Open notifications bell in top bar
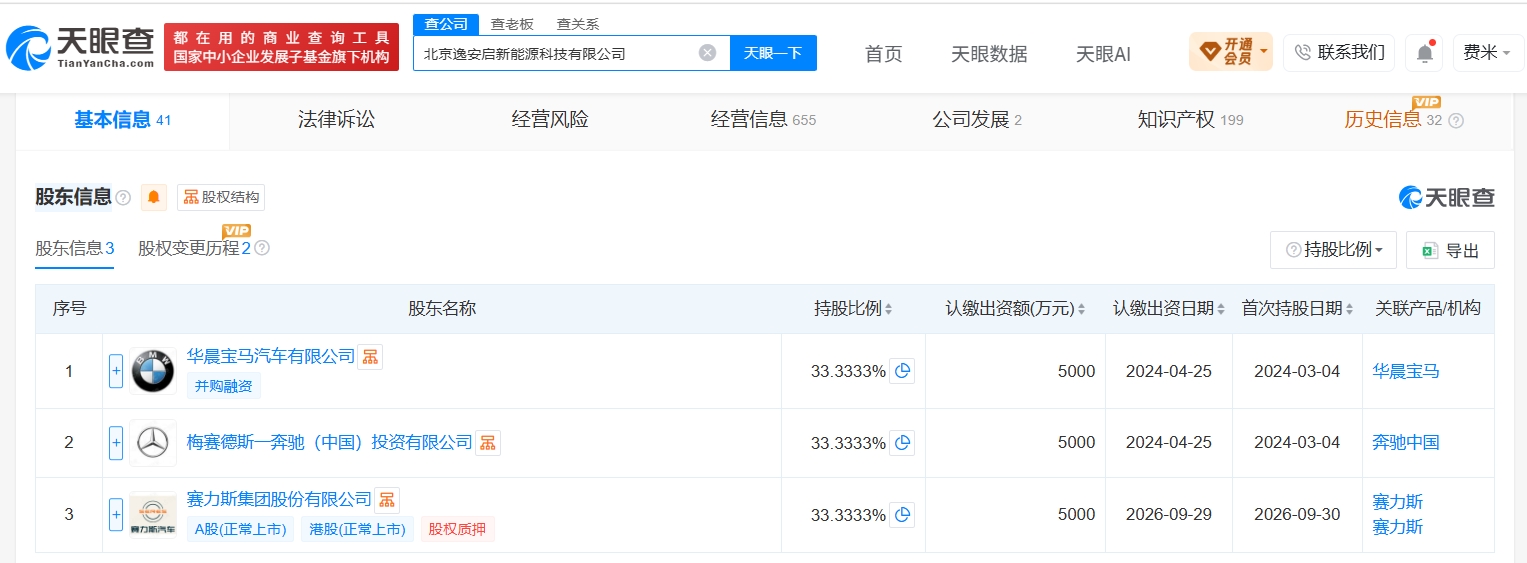The image size is (1527, 563). (x=1424, y=53)
